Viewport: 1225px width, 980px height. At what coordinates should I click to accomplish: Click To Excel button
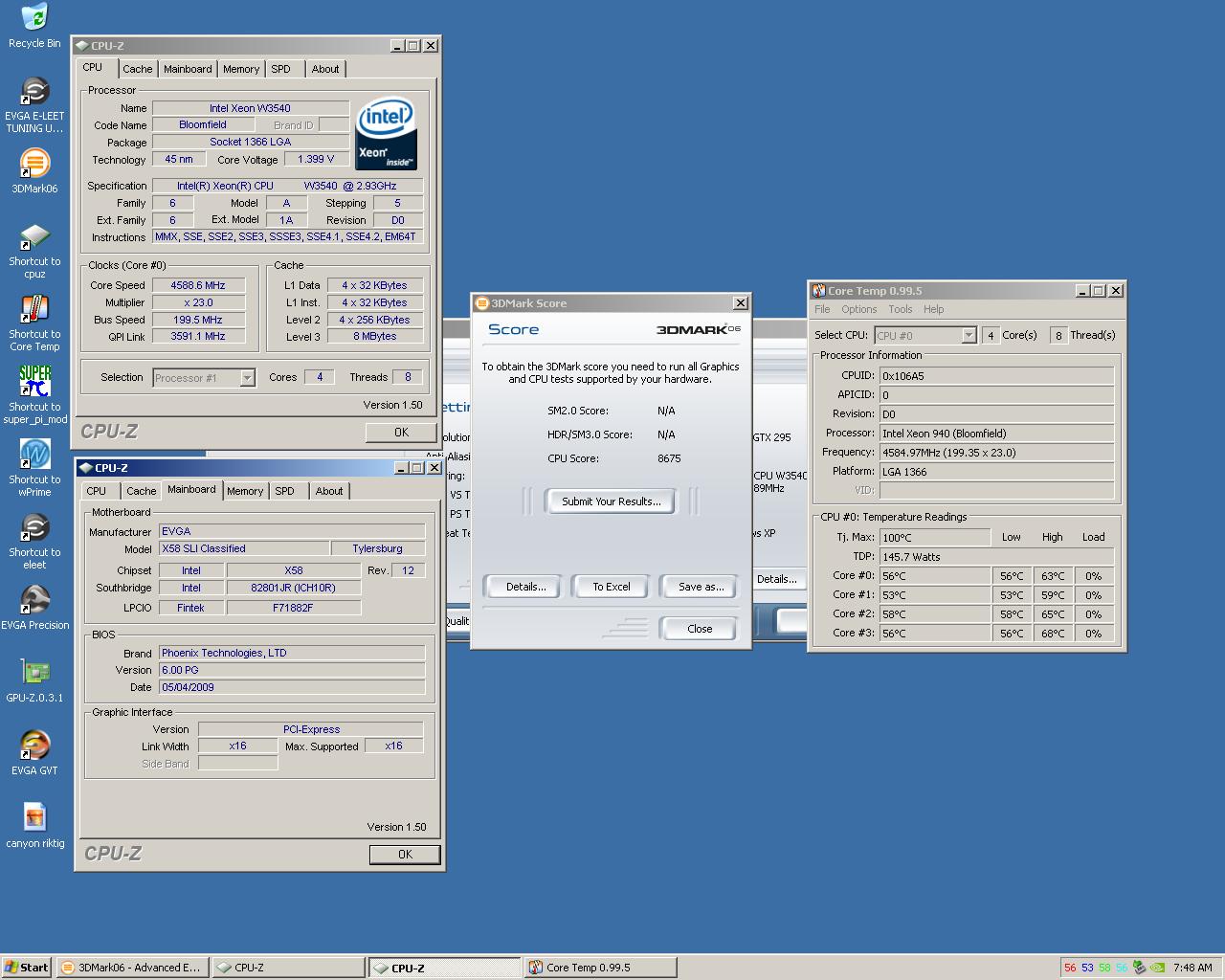[x=611, y=587]
